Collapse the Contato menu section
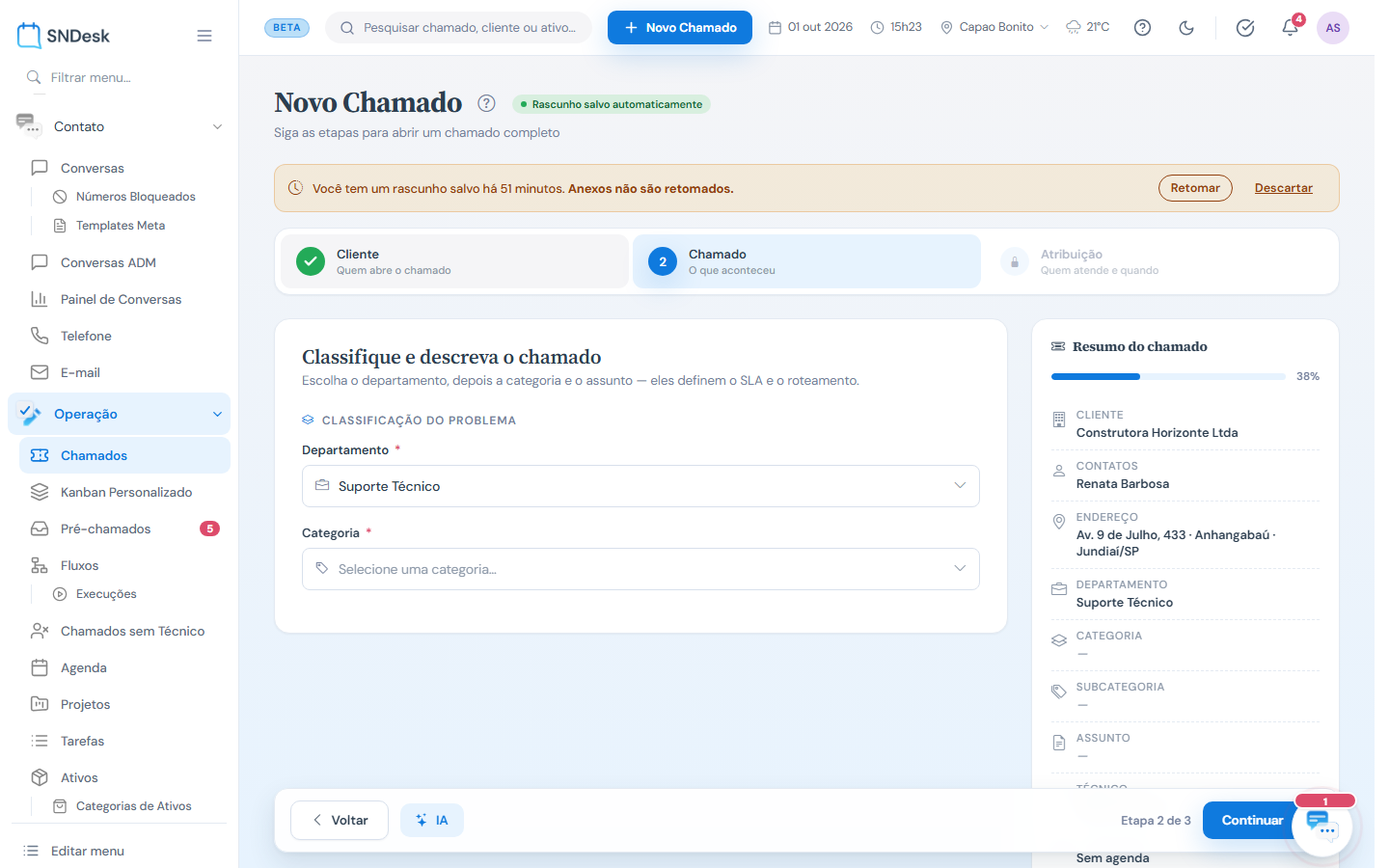The width and height of the screenshot is (1389, 868). click(120, 126)
